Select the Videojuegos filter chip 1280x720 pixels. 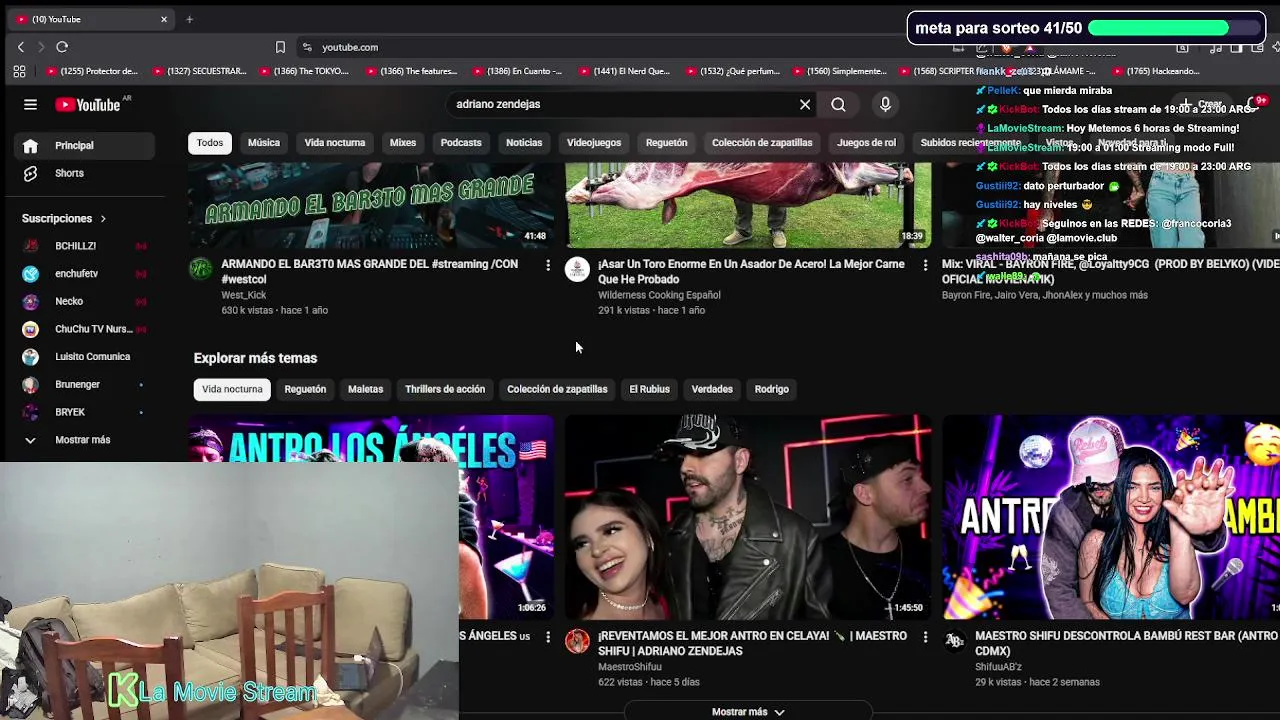click(594, 143)
